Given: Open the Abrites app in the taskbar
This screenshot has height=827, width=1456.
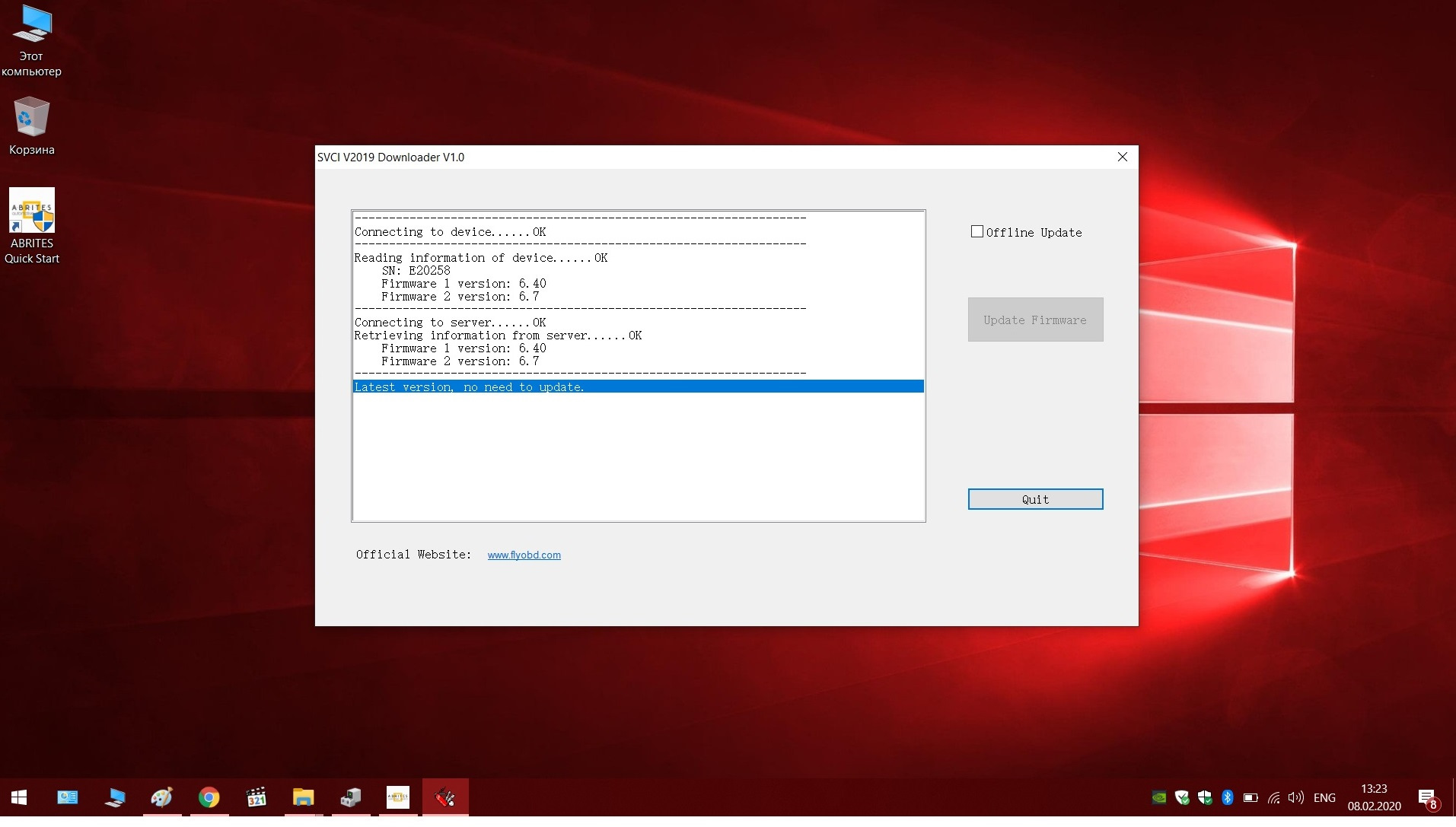Looking at the screenshot, I should click(398, 797).
